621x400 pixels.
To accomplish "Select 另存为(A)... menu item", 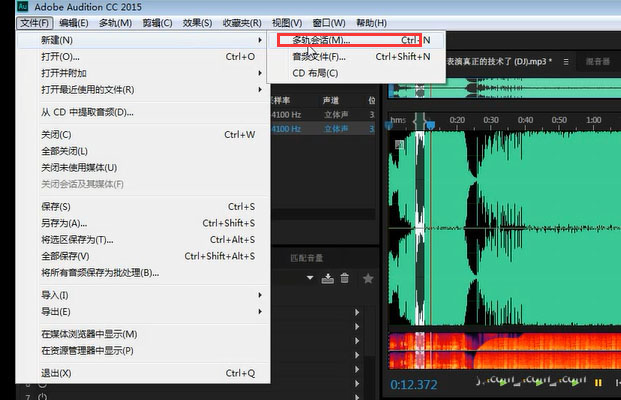I will tap(143, 223).
